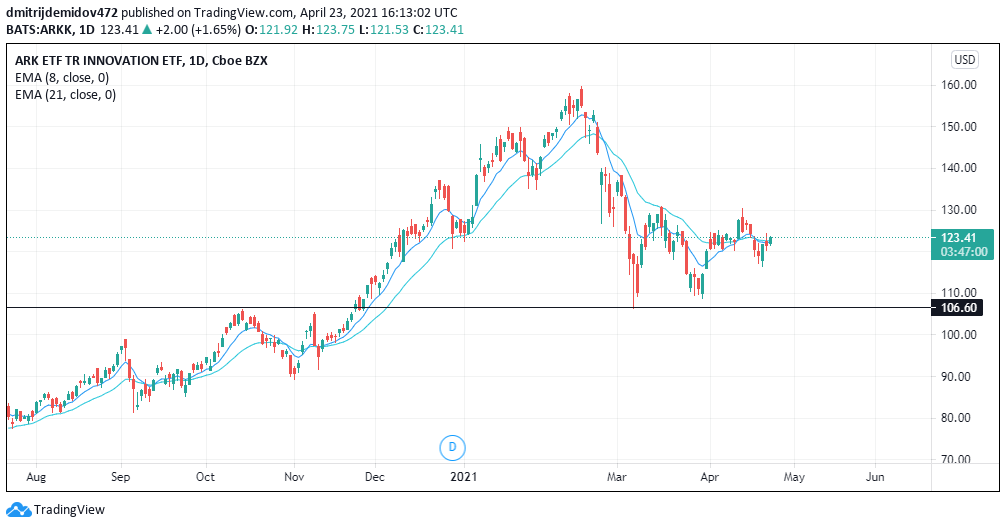
Task: Click the O:121.92 open value in header
Action: (x=271, y=30)
